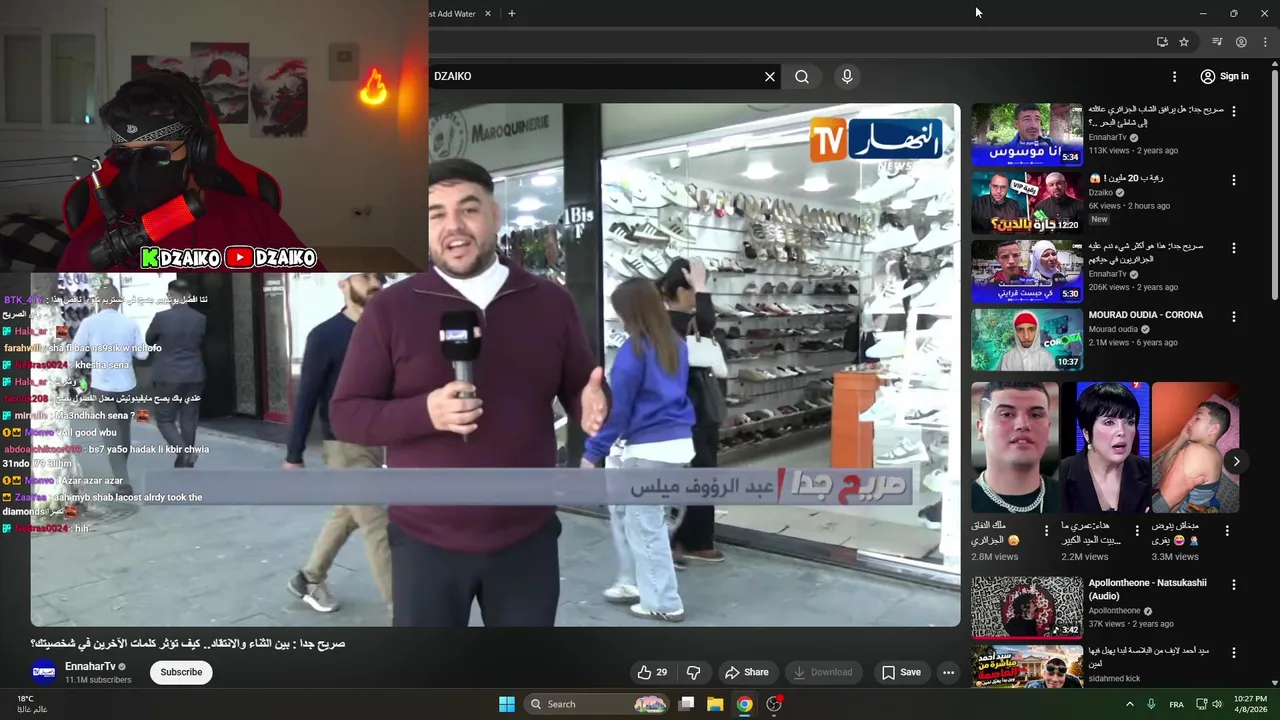Open the Windows Start menu
This screenshot has height=720, width=1280.
pos(507,704)
